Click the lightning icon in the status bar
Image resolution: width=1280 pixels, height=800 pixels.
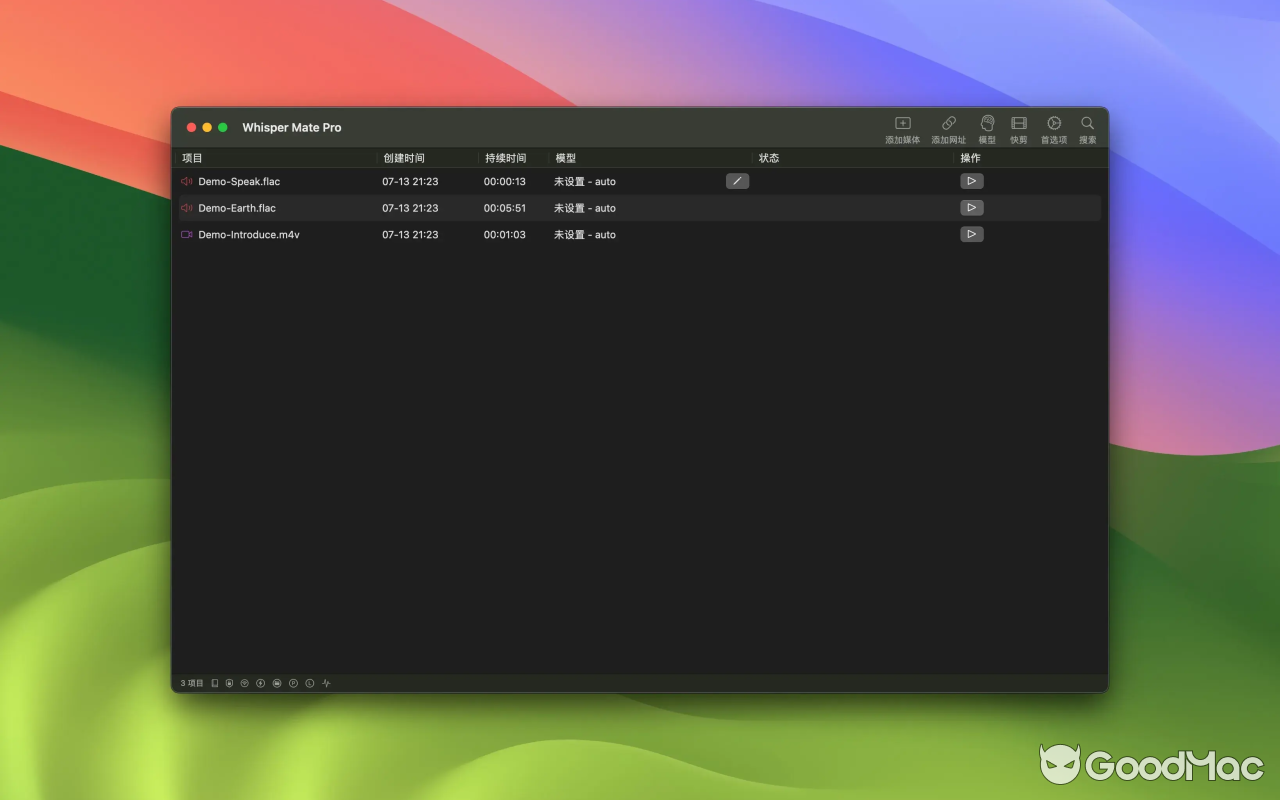pos(261,683)
